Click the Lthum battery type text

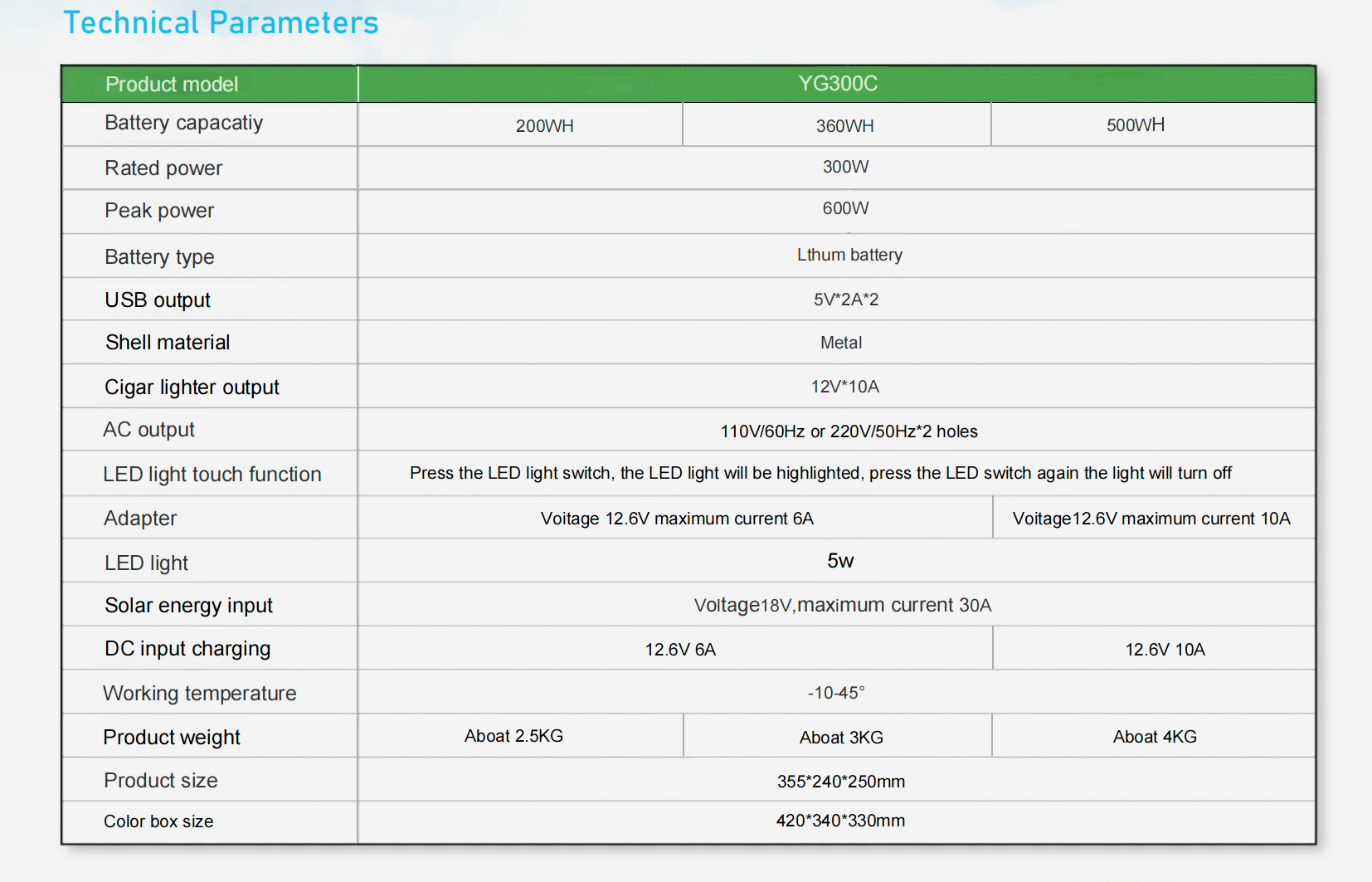tap(849, 255)
